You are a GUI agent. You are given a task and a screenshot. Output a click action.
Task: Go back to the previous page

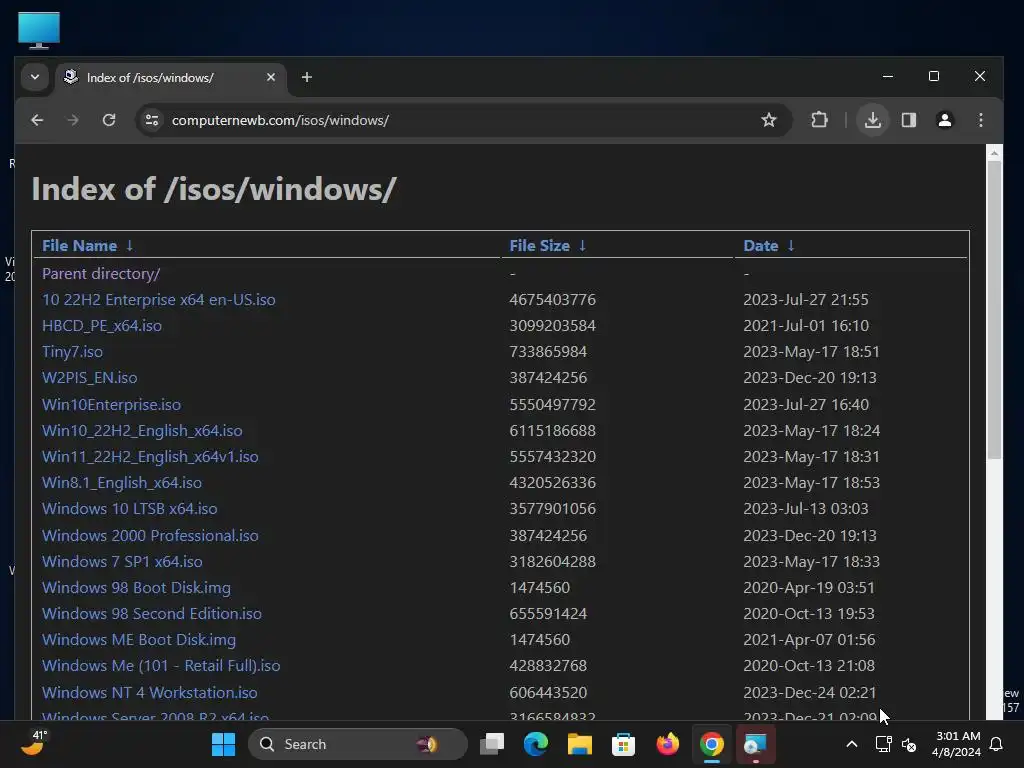click(37, 120)
